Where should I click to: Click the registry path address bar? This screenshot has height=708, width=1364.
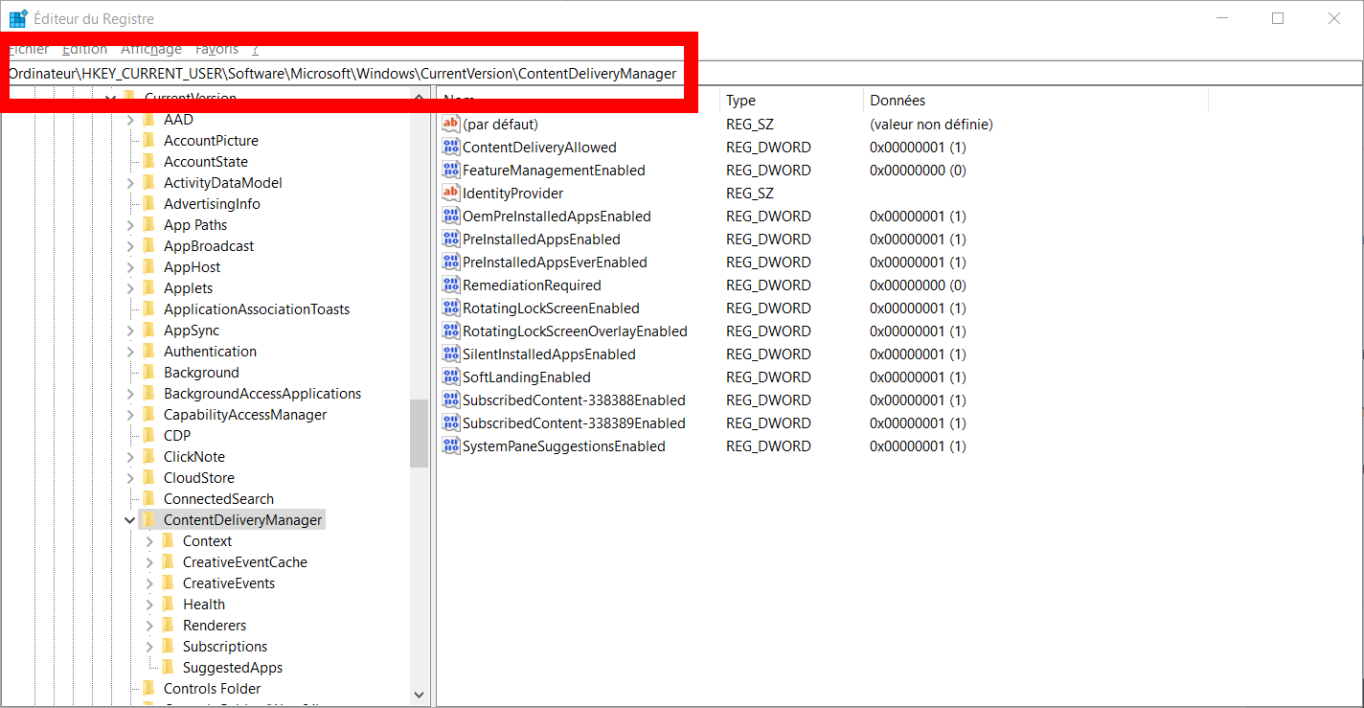(900, 74)
